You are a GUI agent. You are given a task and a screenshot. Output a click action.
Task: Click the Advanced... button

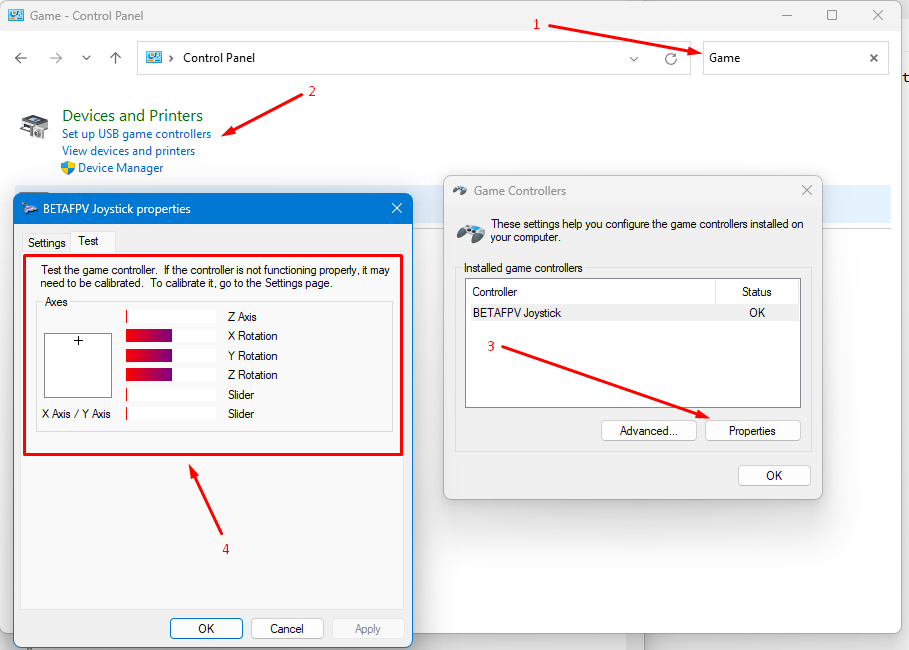coord(650,431)
